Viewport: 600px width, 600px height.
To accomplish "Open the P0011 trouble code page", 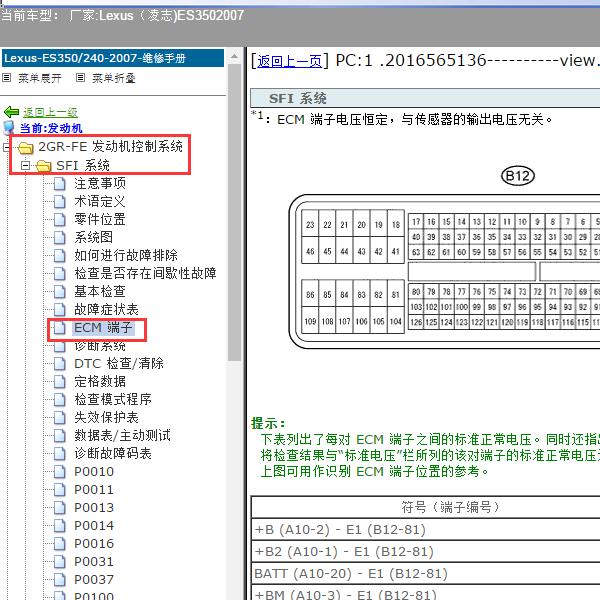I will pyautogui.click(x=94, y=489).
